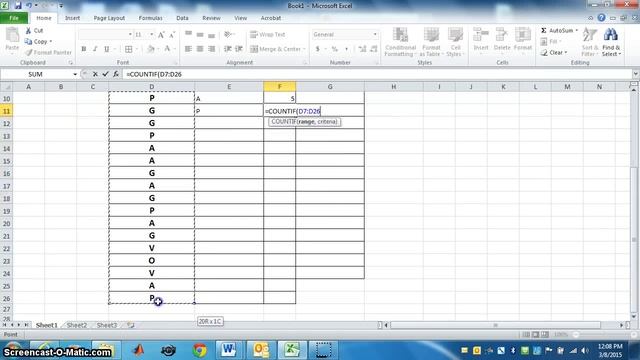Open Sort & Filter

(x=589, y=42)
